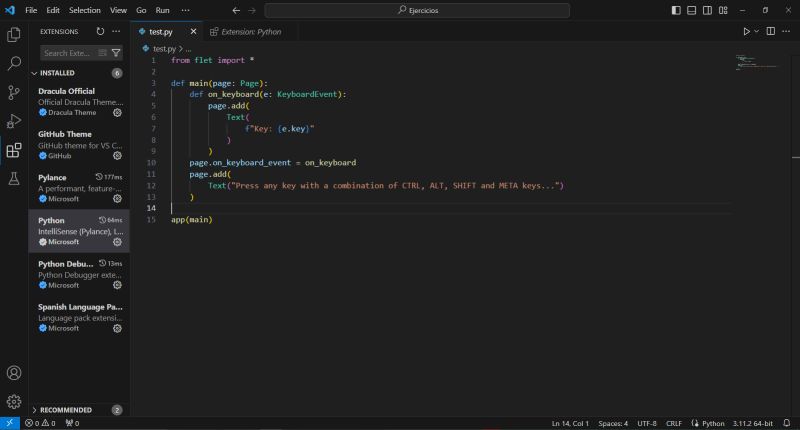Change encoding via UTF-8 status item
The width and height of the screenshot is (800, 430).
click(x=647, y=423)
